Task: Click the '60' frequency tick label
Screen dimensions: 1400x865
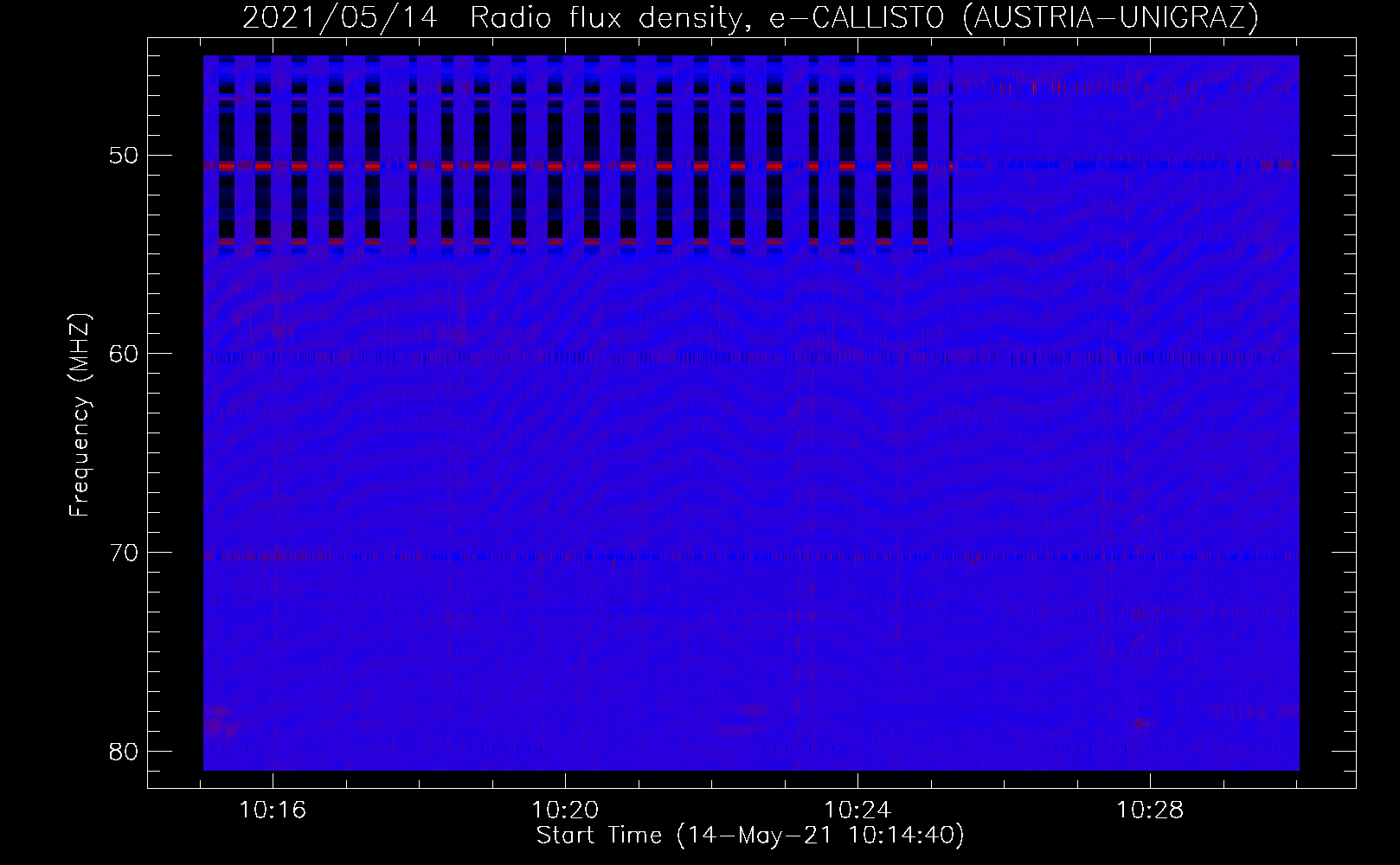Action: coord(125,354)
